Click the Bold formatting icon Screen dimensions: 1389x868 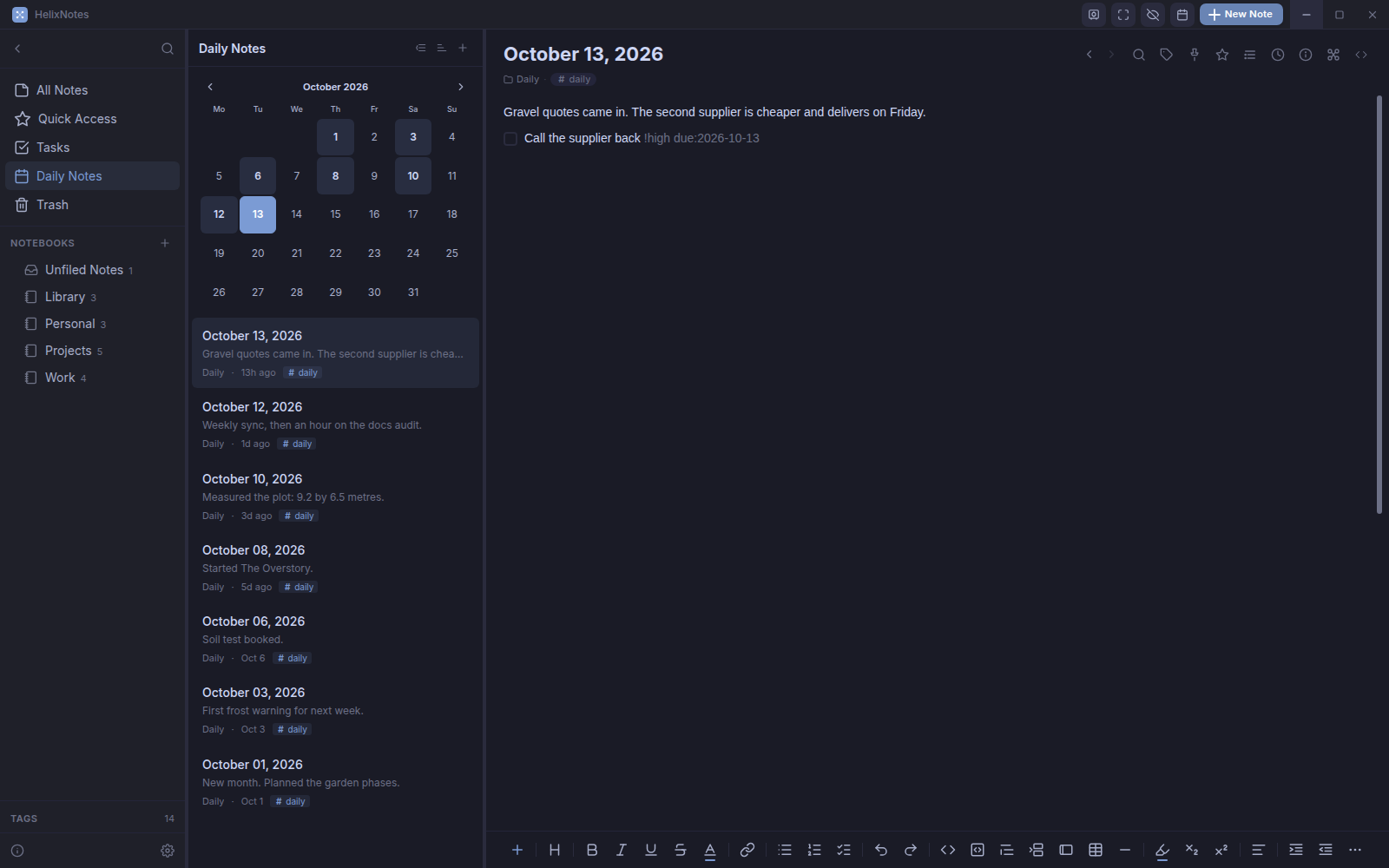click(x=592, y=850)
